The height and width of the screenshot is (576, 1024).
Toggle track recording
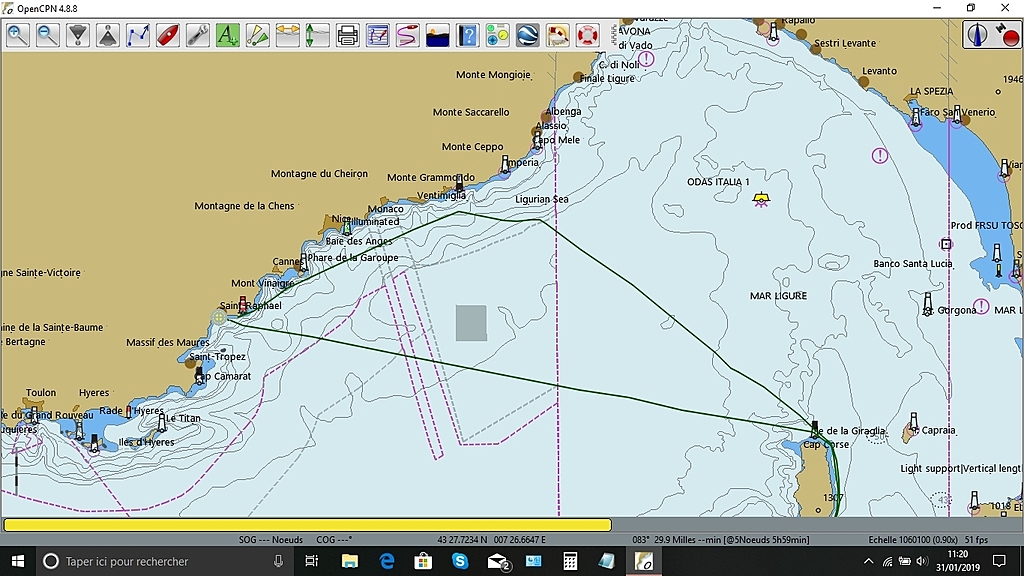408,35
